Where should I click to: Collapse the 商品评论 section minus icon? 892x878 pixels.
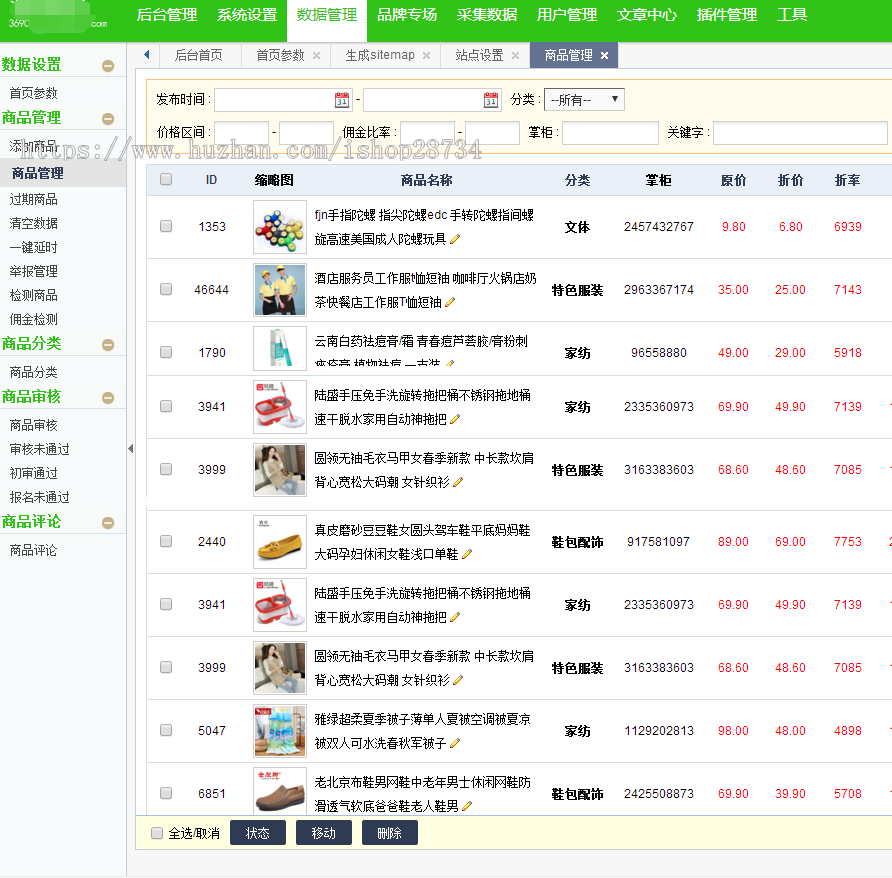coord(108,521)
